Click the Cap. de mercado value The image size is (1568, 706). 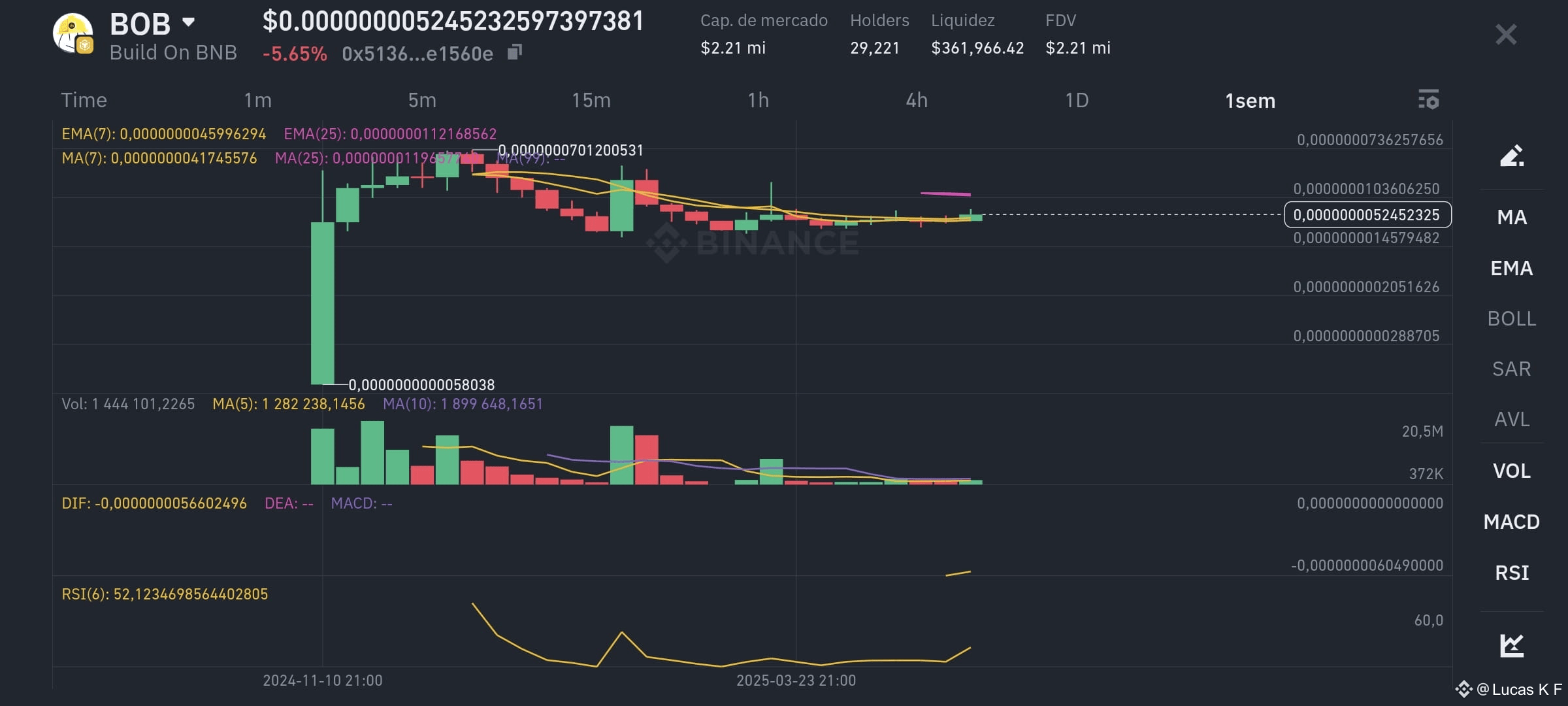pos(733,48)
